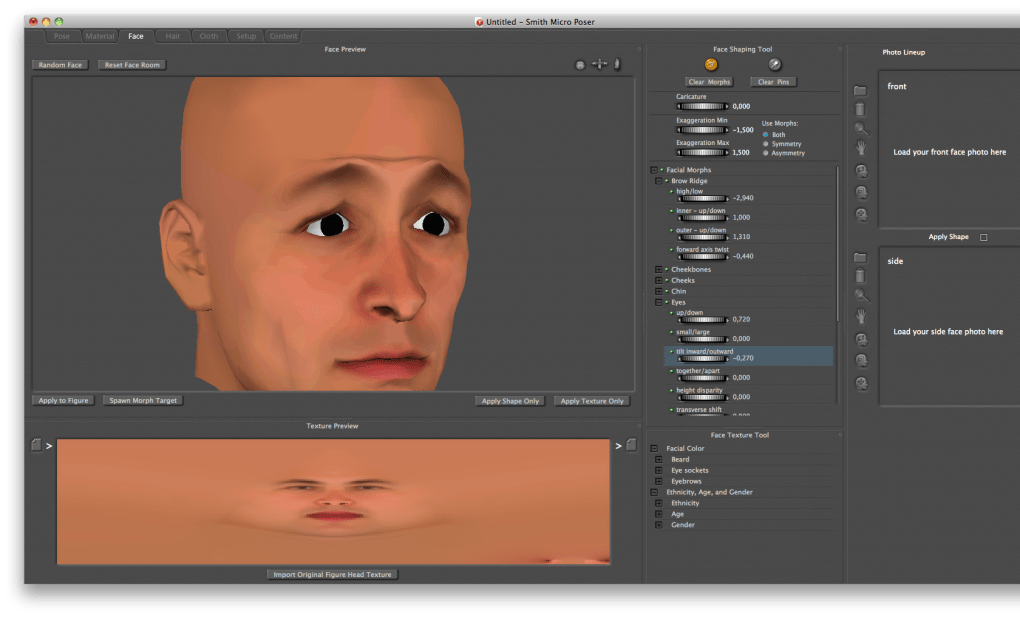Click trash icon beside front photo
The width and height of the screenshot is (1020, 617).
coord(860,109)
